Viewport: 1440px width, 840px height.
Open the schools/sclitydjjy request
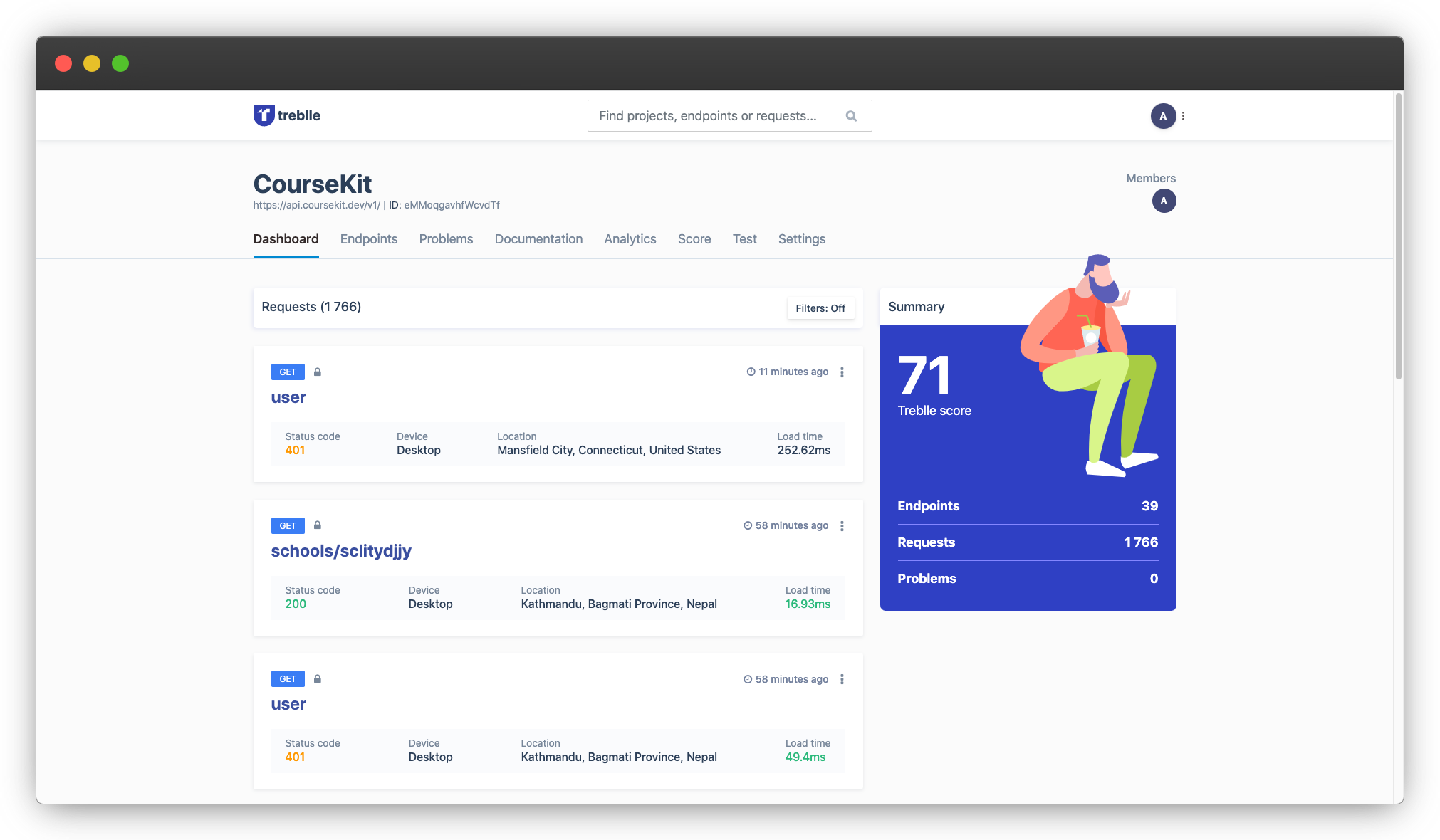point(341,551)
